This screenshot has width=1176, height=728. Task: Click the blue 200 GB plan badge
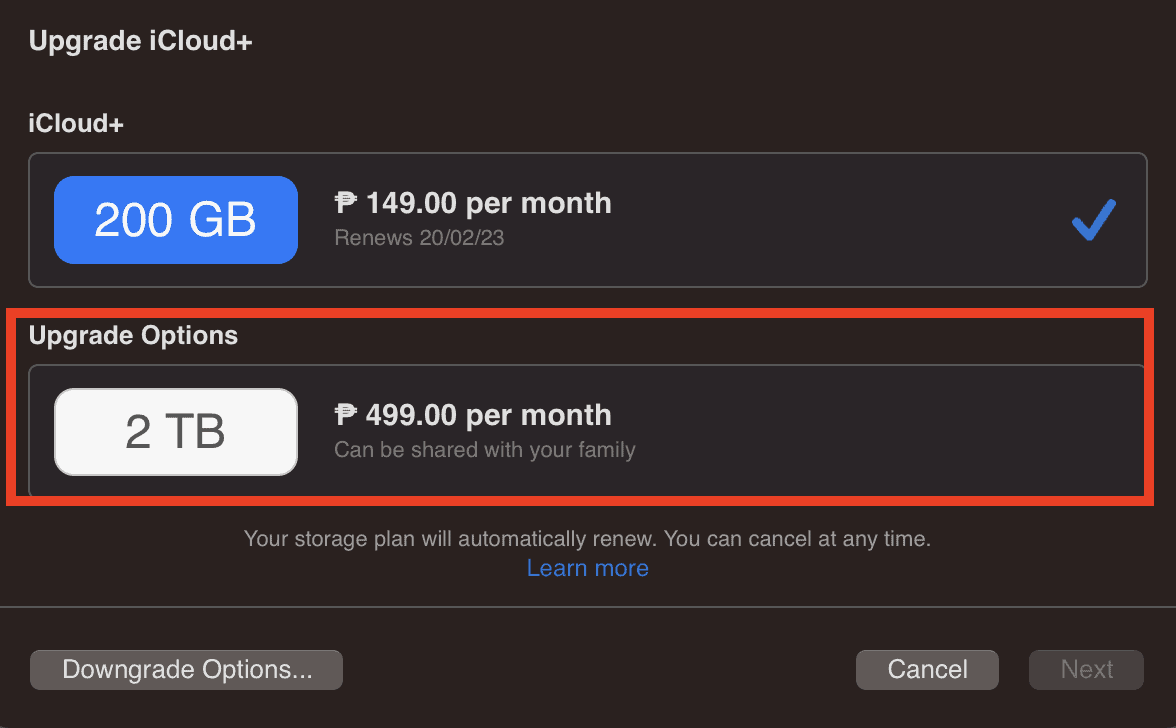click(176, 220)
